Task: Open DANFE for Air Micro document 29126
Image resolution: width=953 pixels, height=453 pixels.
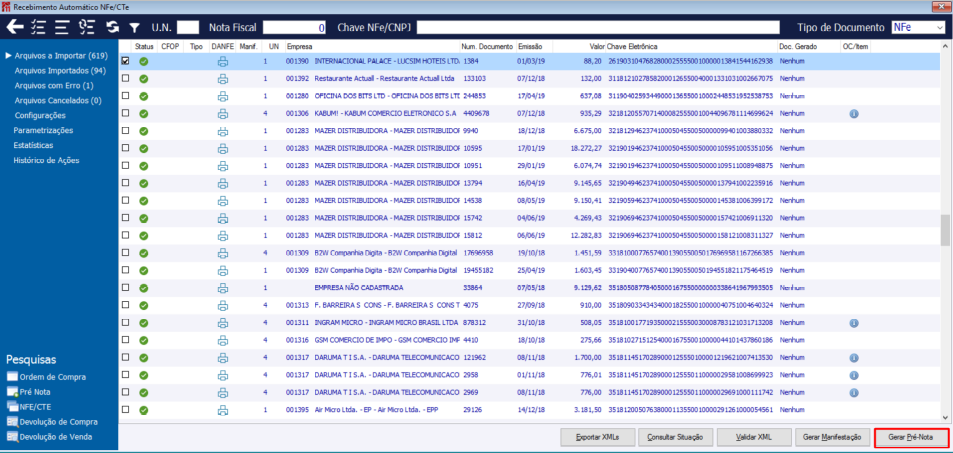Action: (x=222, y=410)
